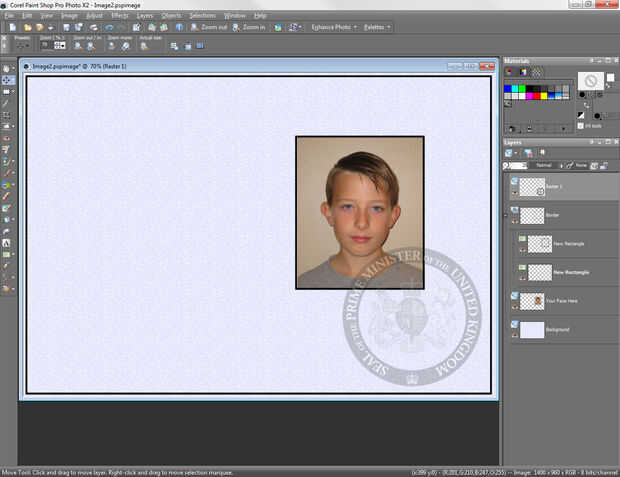Select the Crop tool

8,115
